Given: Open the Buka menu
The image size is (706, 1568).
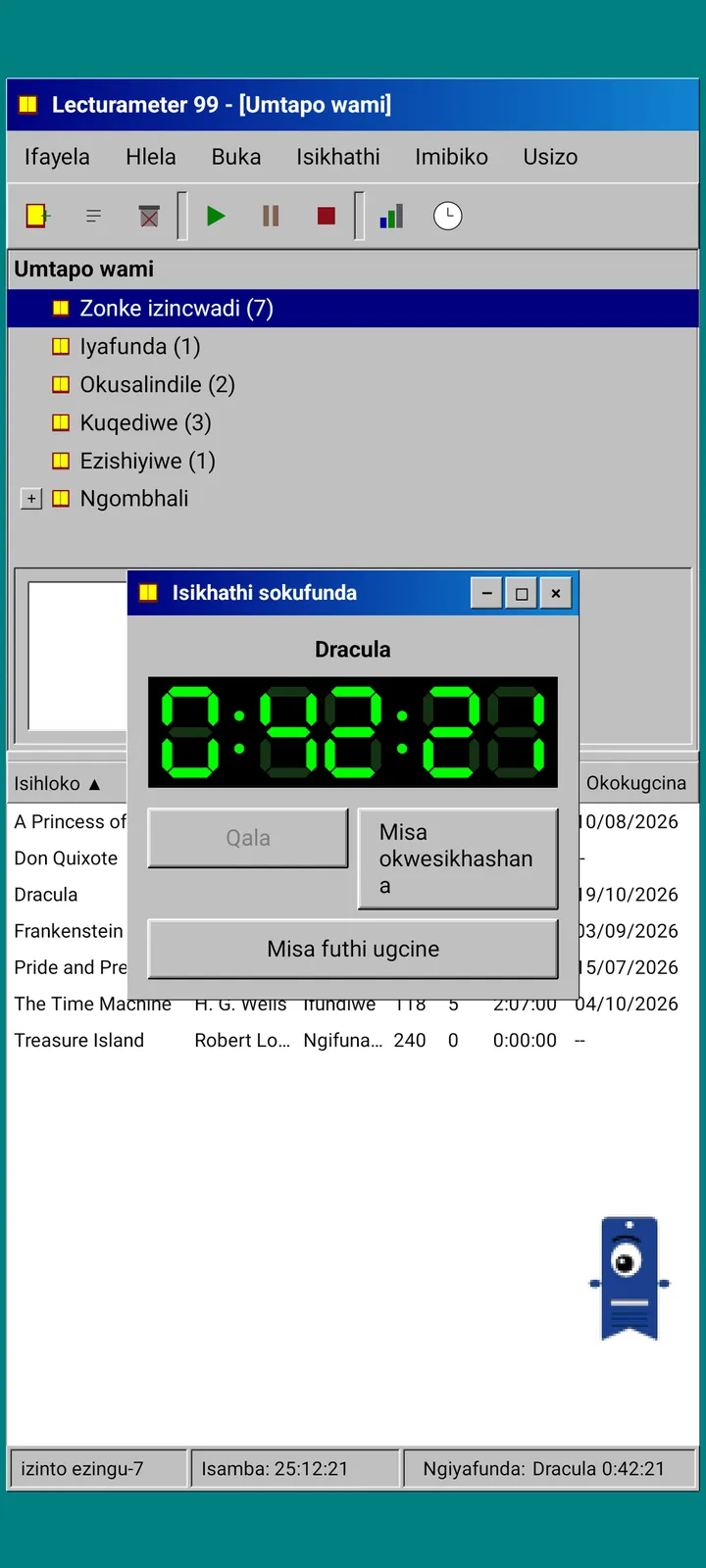Looking at the screenshot, I should click(x=236, y=157).
